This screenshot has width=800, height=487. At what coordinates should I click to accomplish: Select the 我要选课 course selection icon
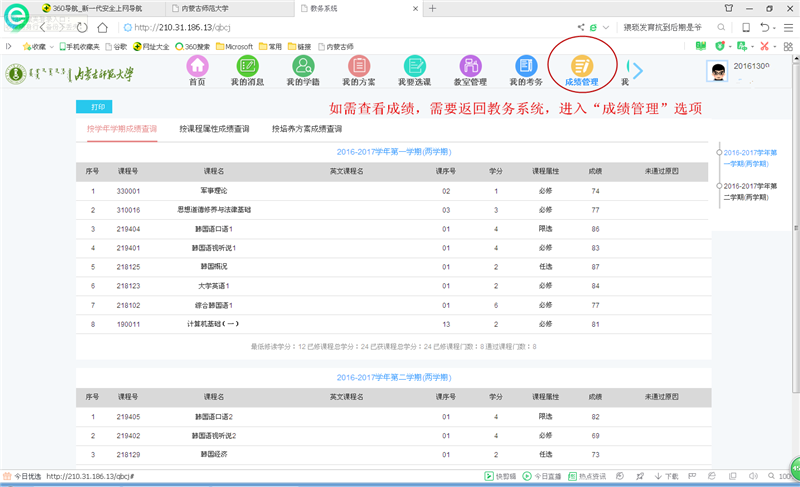pyautogui.click(x=412, y=66)
